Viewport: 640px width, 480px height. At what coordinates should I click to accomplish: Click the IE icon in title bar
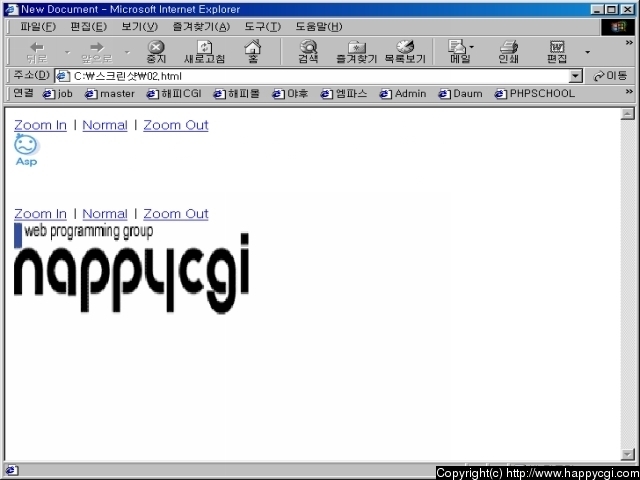11,9
